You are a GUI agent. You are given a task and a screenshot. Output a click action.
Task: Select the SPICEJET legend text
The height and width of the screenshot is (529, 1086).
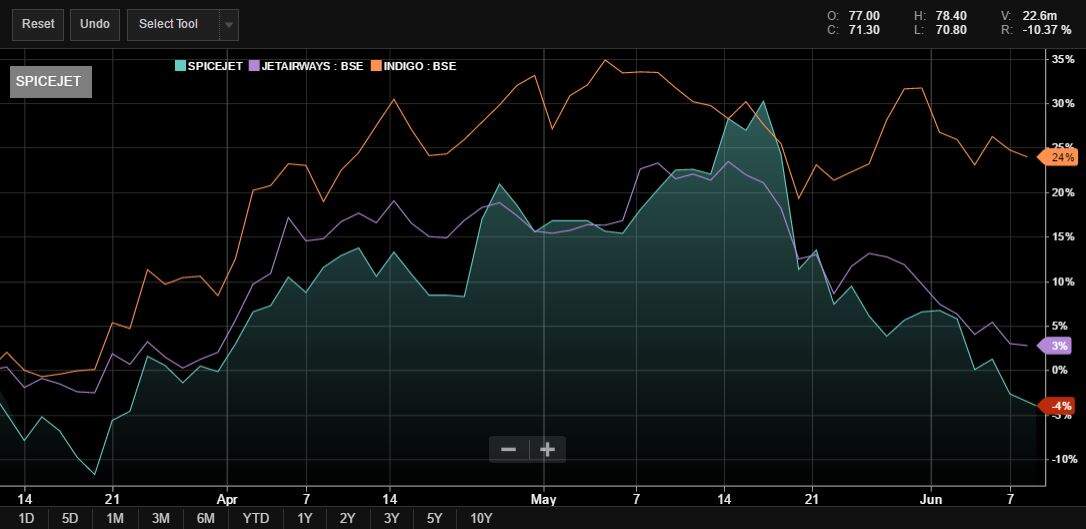[x=215, y=66]
